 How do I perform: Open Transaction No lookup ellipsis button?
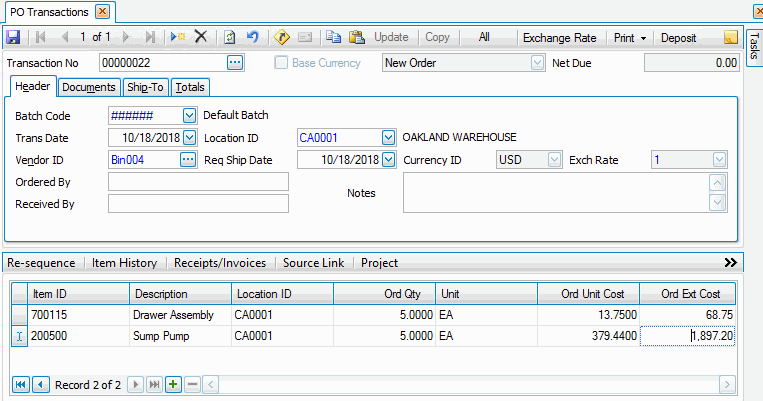pyautogui.click(x=235, y=63)
